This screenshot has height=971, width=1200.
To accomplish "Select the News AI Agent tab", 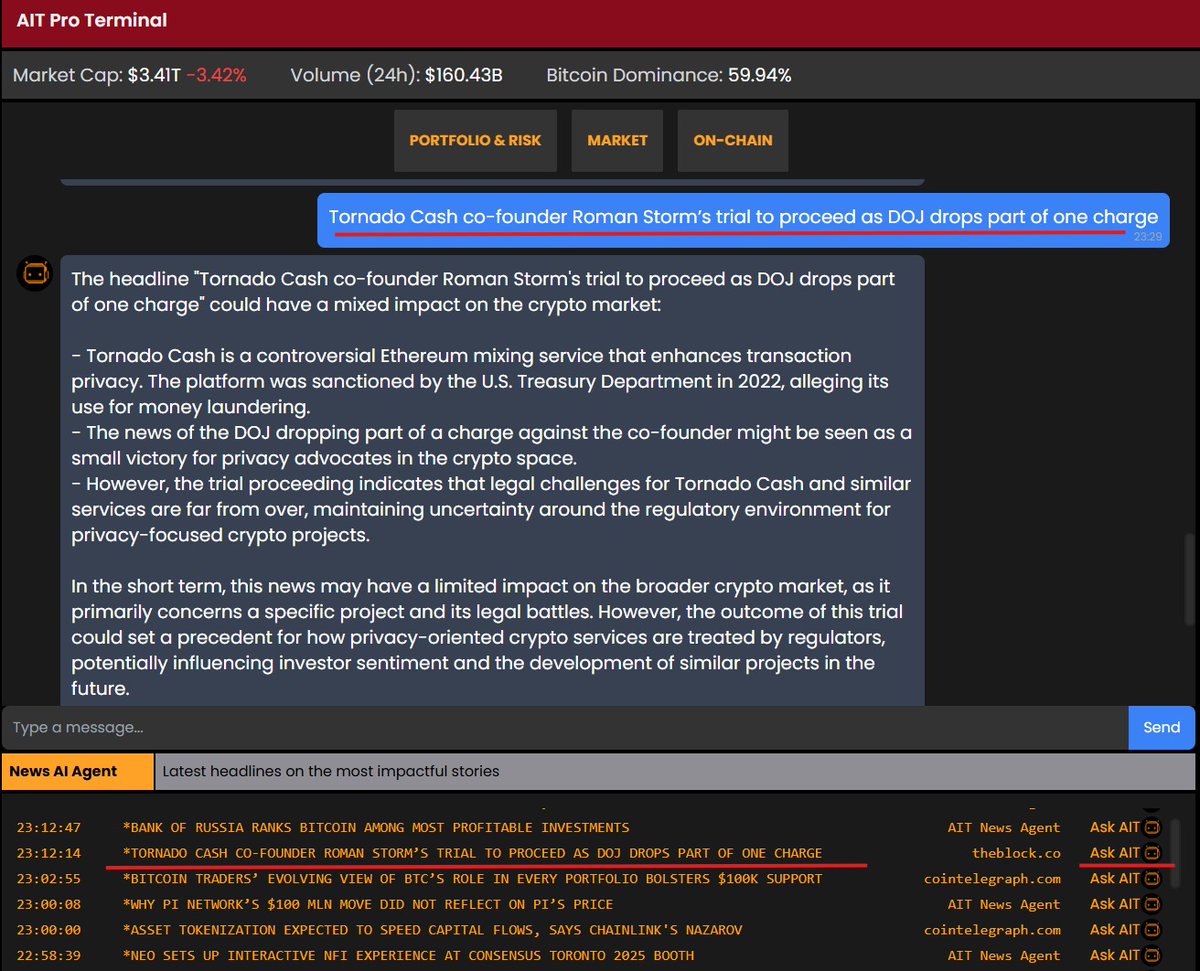I will (x=78, y=771).
